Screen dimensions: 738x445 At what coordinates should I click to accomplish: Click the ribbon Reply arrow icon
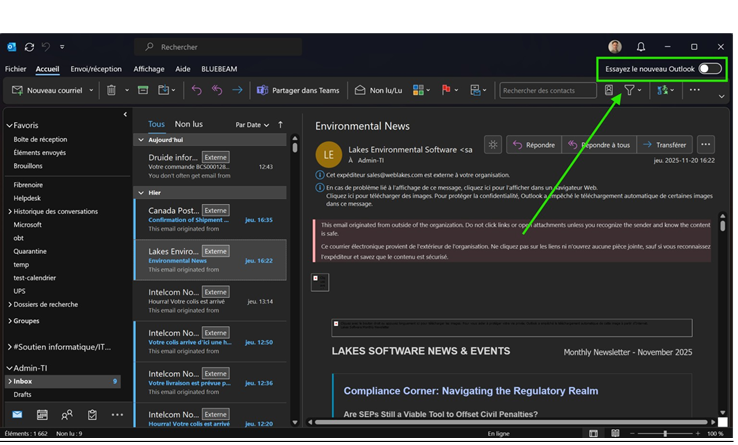(x=196, y=90)
